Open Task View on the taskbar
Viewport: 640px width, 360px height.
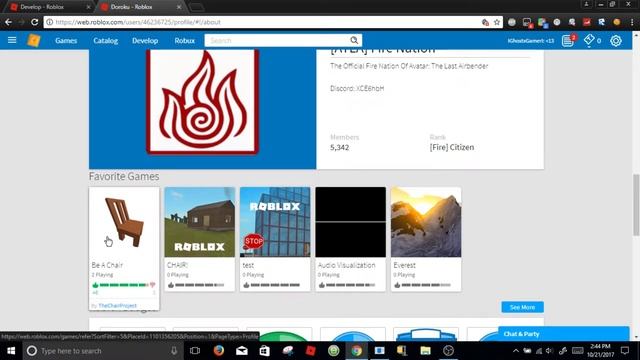[x=195, y=351]
